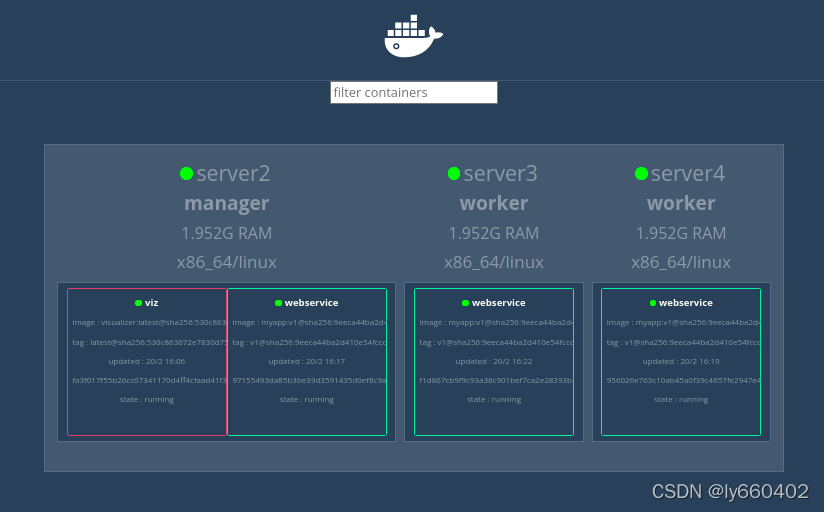Click the tag latest@sha256 line in viz
The height and width of the screenshot is (512, 824).
coord(149,342)
